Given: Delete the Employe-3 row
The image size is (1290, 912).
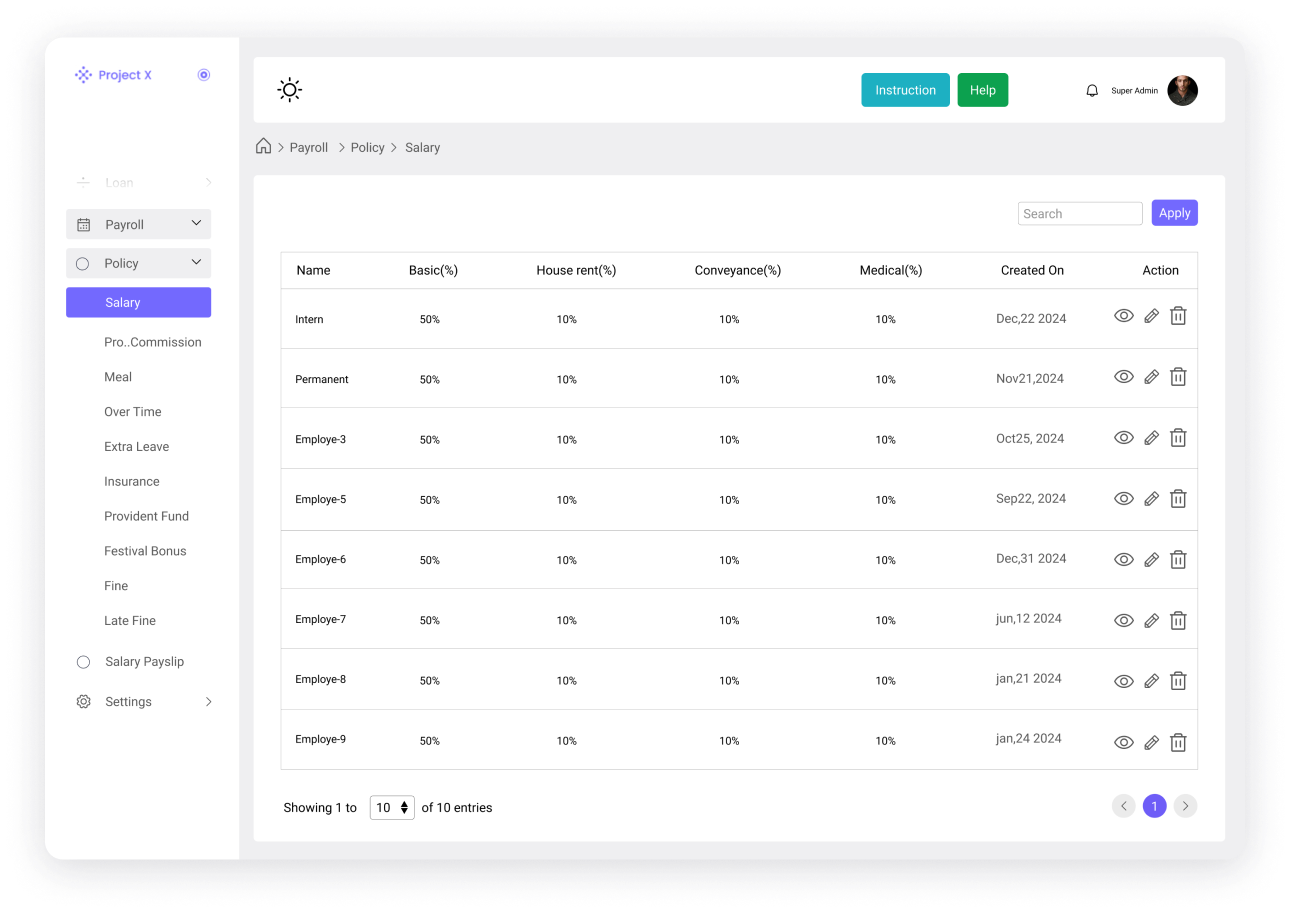Looking at the screenshot, I should point(1178,438).
